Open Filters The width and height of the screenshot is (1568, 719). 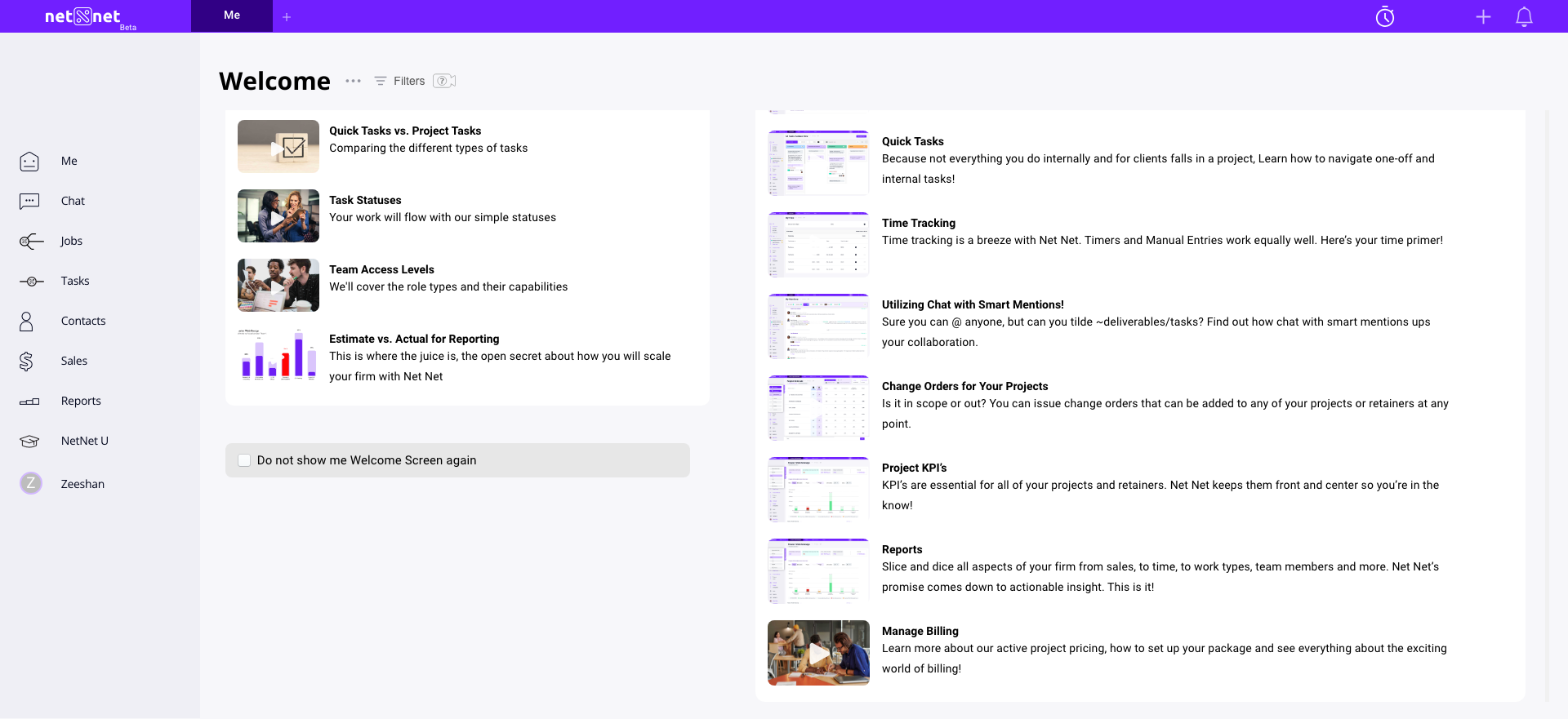pyautogui.click(x=400, y=81)
